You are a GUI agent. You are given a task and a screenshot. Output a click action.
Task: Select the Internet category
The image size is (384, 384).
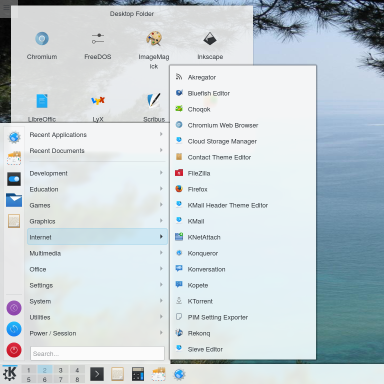[x=97, y=237]
